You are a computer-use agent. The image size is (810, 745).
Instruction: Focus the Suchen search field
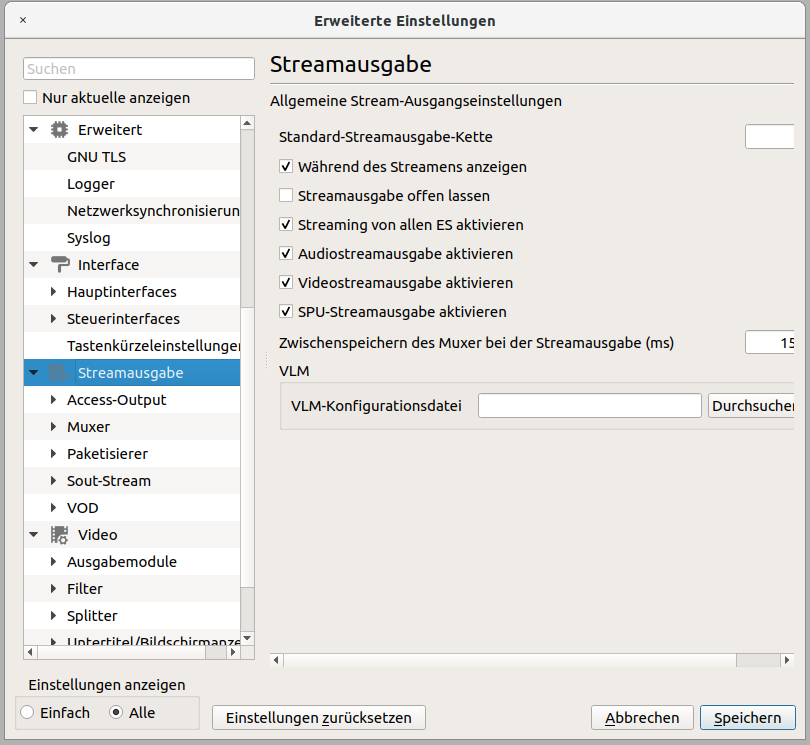(x=139, y=69)
